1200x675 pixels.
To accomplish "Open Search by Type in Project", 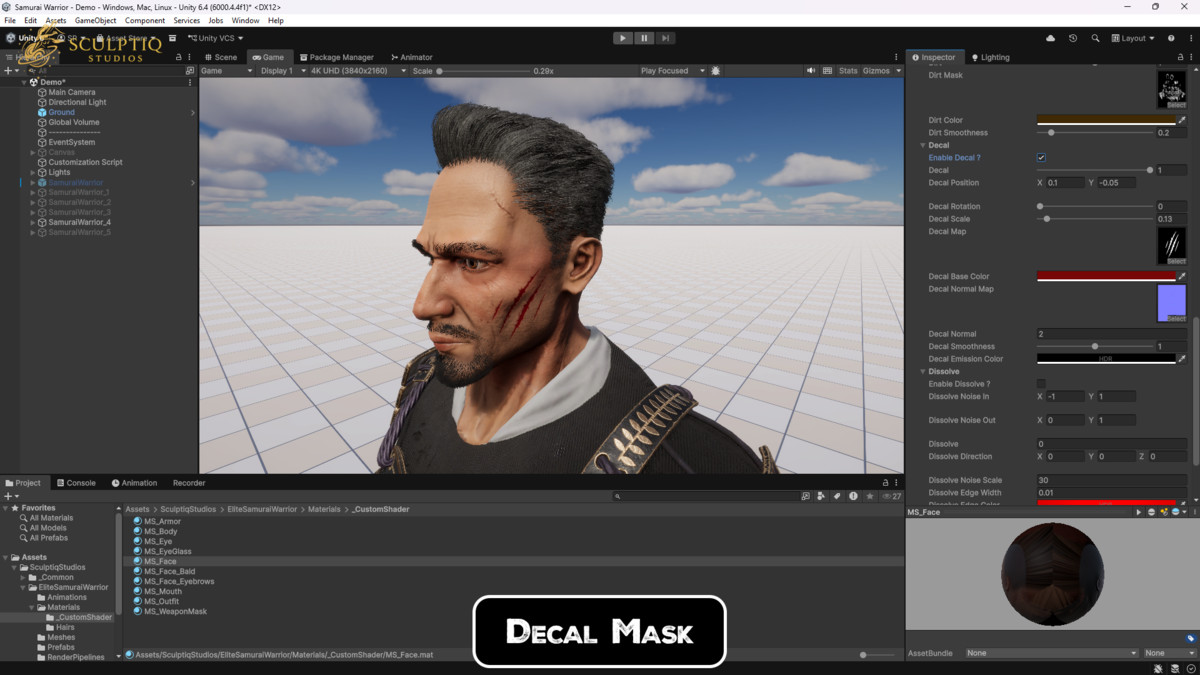I will (x=821, y=496).
